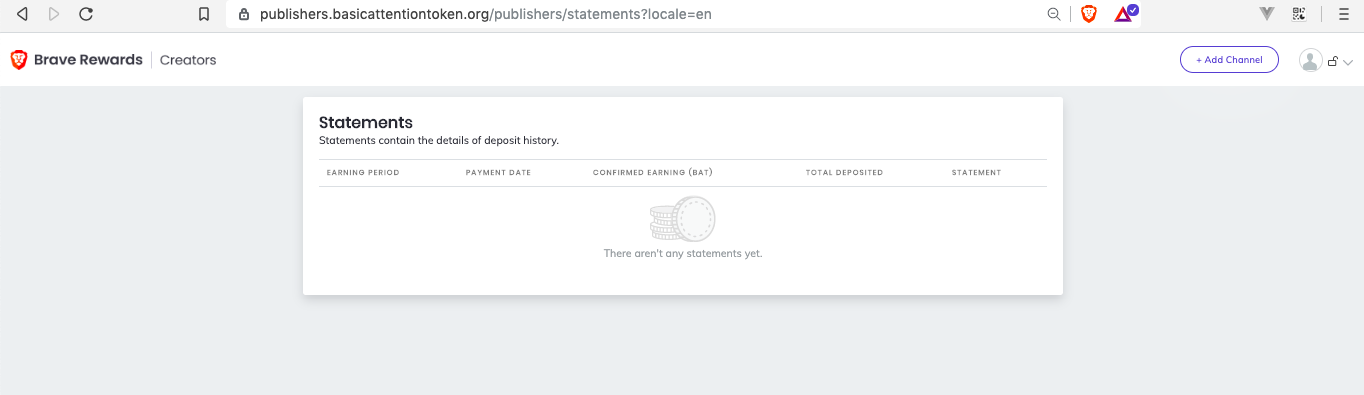Click the Vue devtools extension icon
1364x395 pixels.
[1267, 14]
